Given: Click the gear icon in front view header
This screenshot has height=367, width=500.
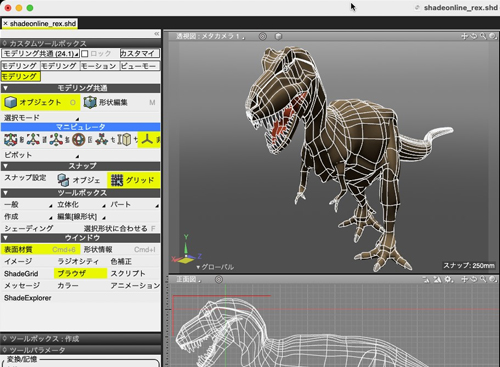Looking at the screenshot, I should point(449,279).
